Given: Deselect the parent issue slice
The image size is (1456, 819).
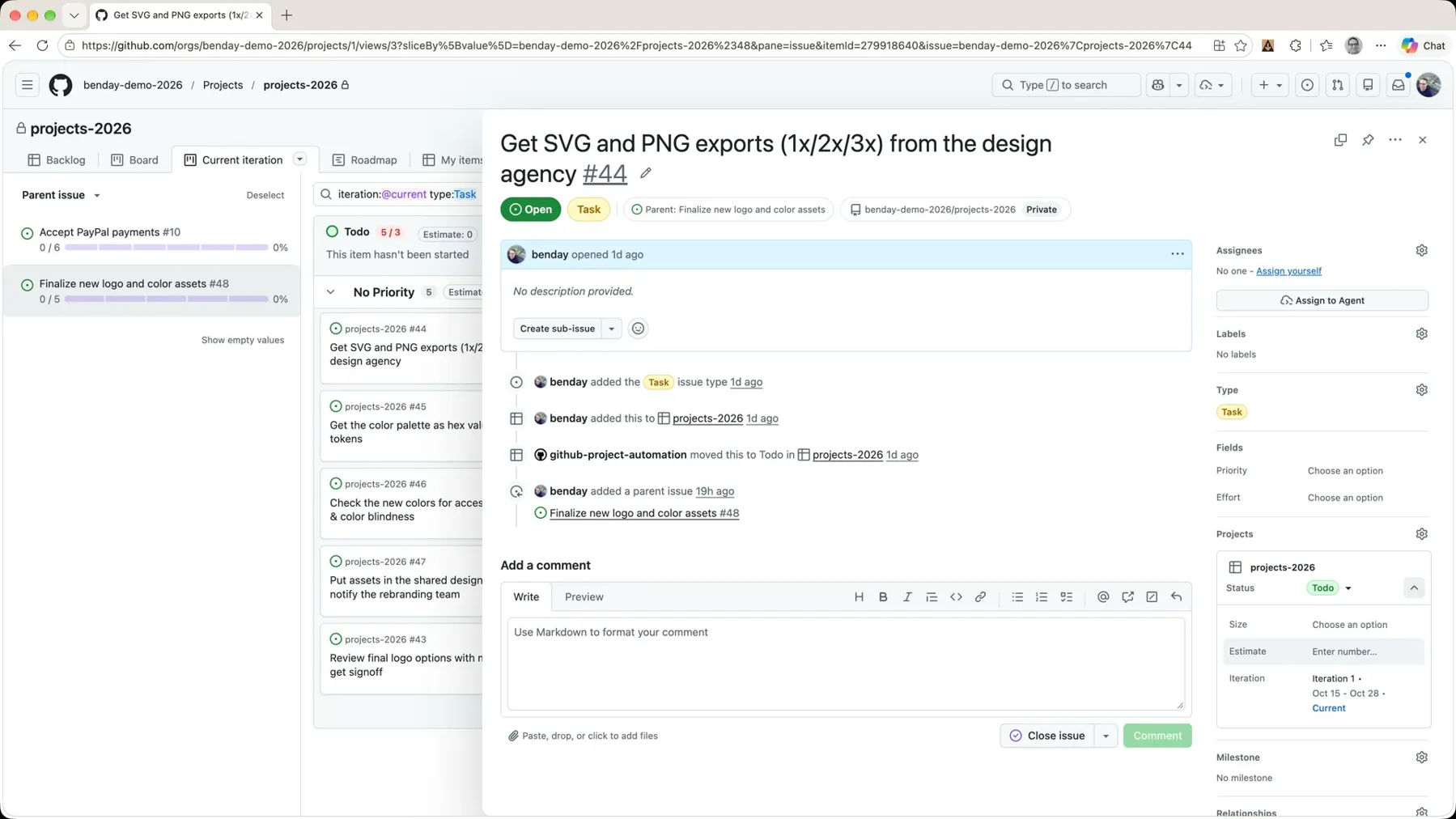Looking at the screenshot, I should [x=265, y=195].
